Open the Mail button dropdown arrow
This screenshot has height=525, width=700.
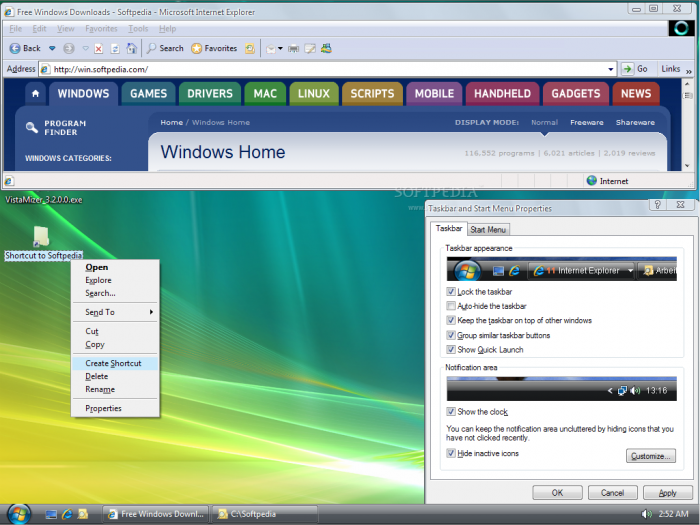(x=280, y=48)
